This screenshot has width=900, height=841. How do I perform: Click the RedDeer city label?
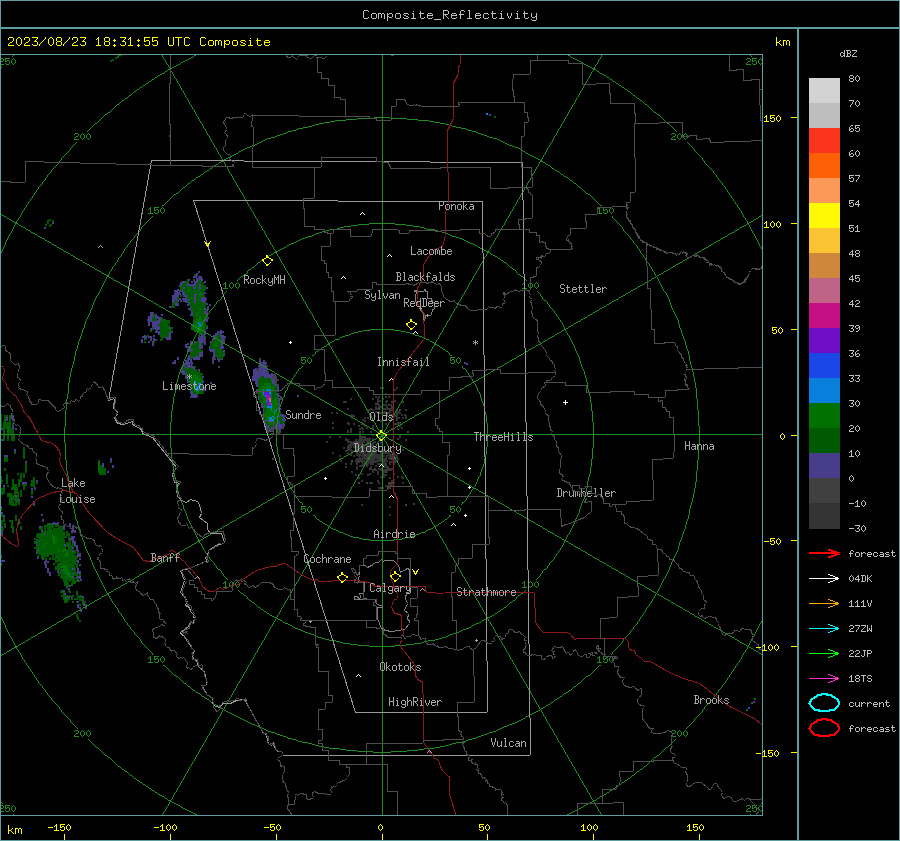pos(424,303)
